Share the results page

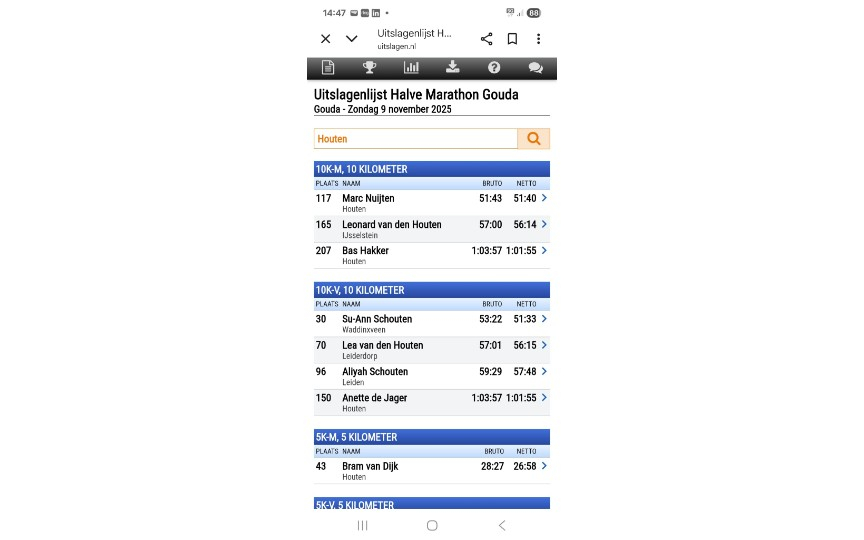(486, 39)
